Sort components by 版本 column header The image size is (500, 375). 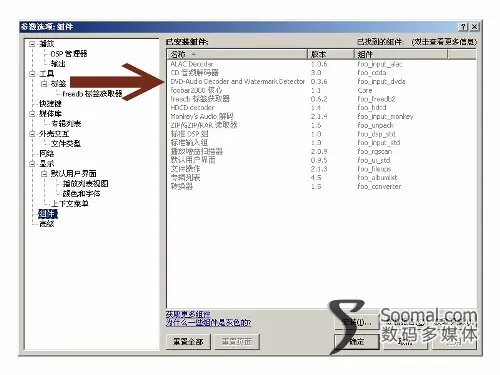pyautogui.click(x=331, y=54)
